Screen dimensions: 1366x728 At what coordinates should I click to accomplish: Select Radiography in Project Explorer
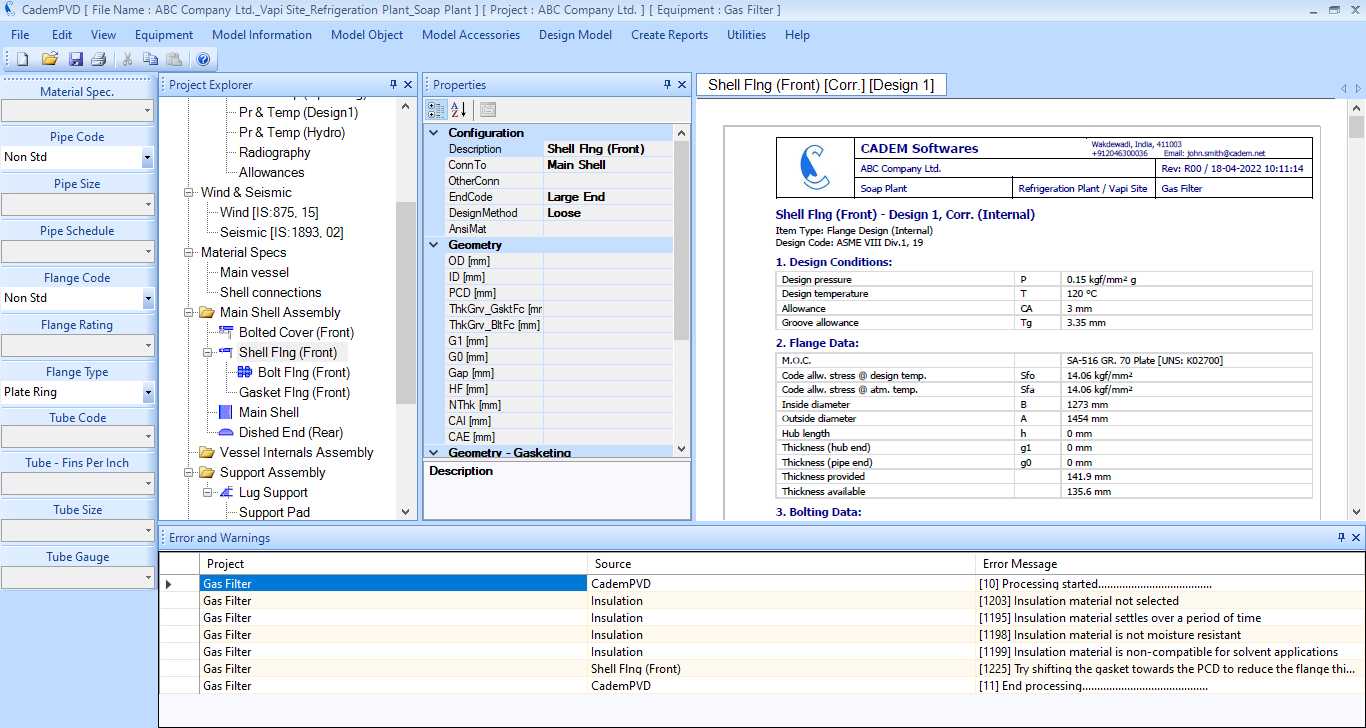274,152
